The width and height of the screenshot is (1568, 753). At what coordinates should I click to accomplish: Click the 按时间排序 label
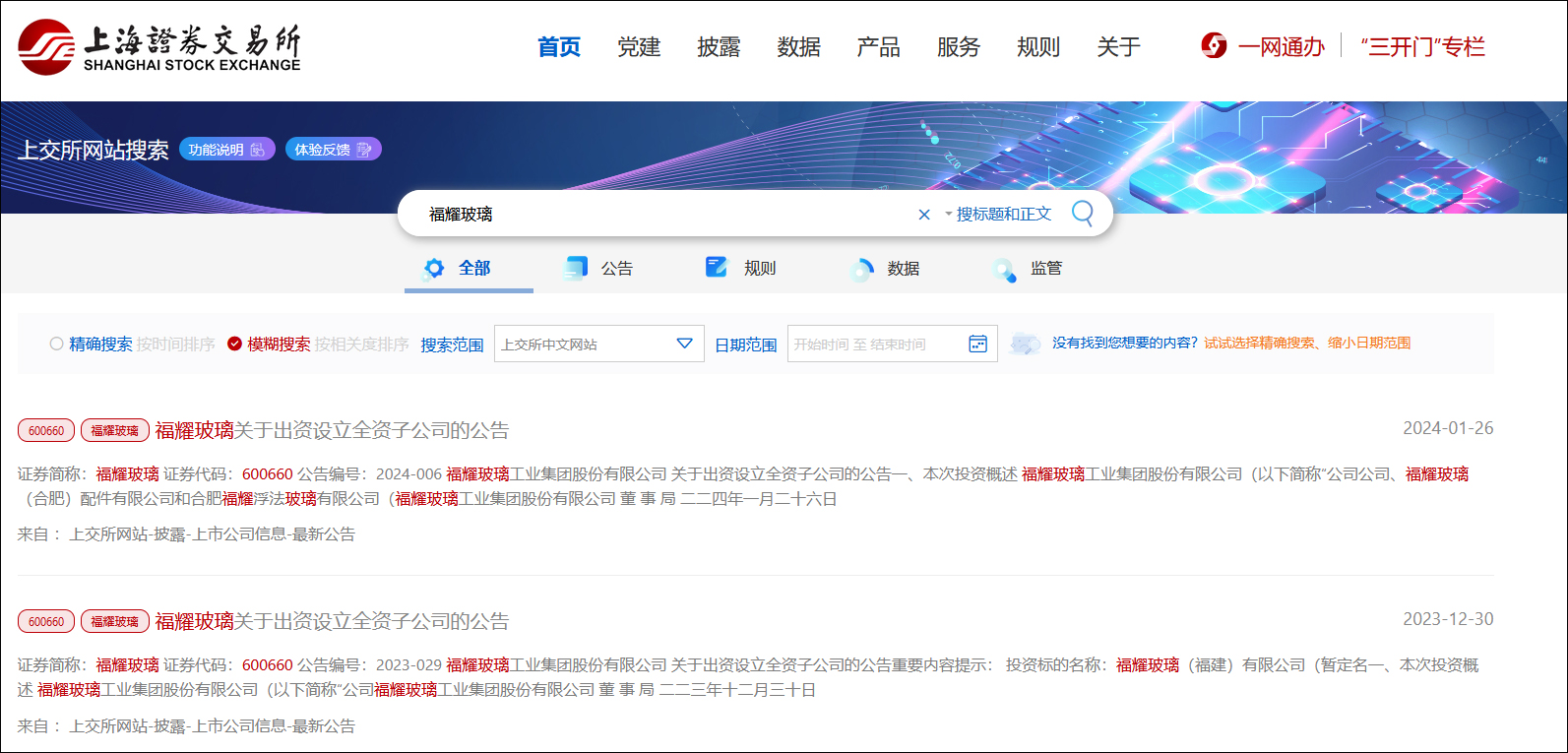coord(175,344)
